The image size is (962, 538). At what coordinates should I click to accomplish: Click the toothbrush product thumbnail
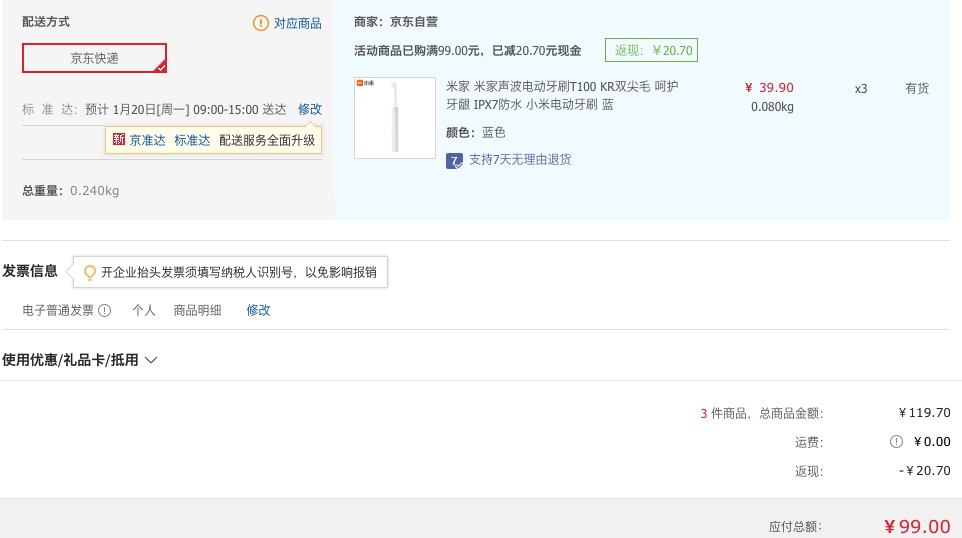(395, 118)
